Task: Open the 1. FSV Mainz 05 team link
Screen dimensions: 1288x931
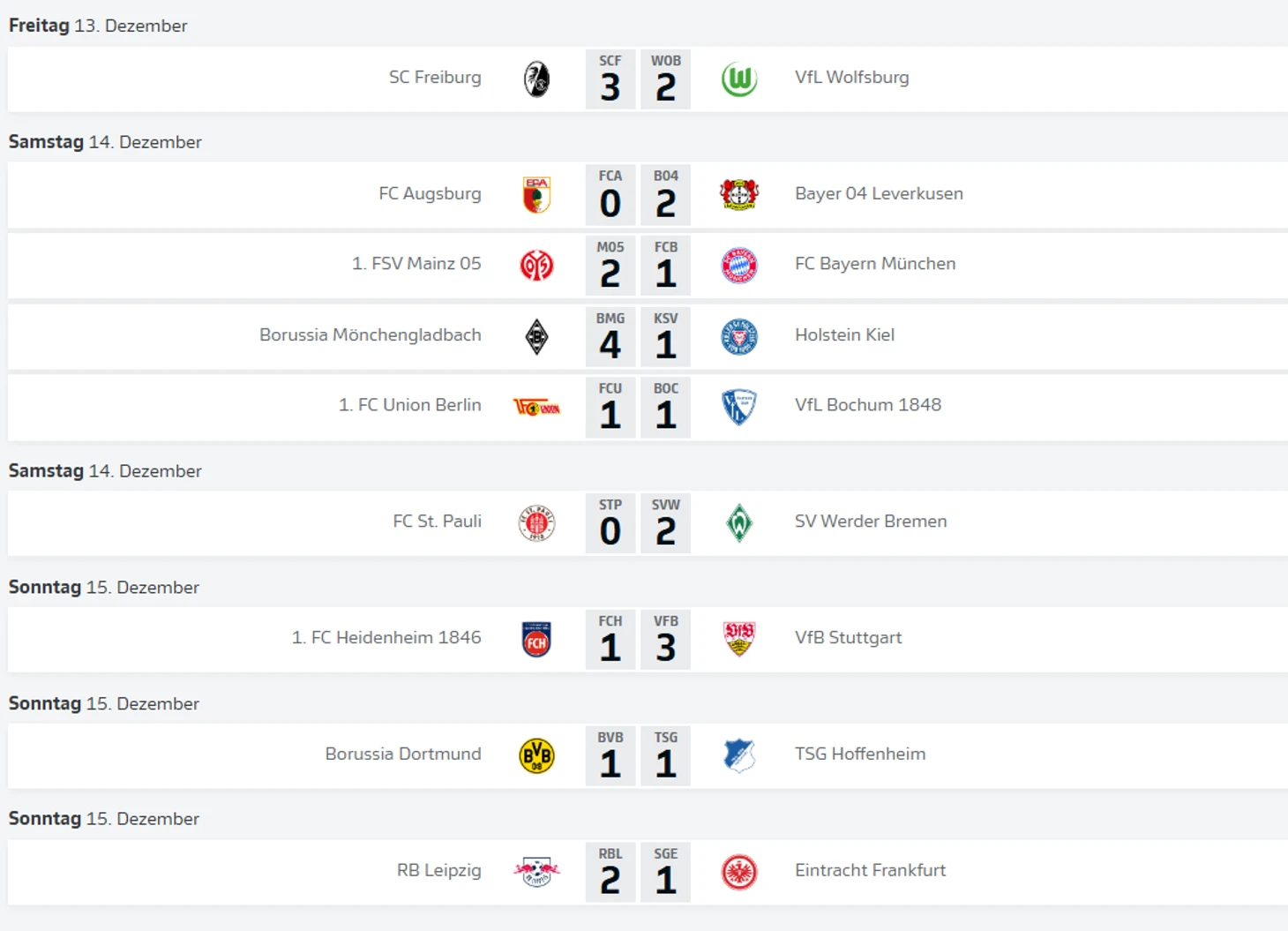Action: (416, 263)
